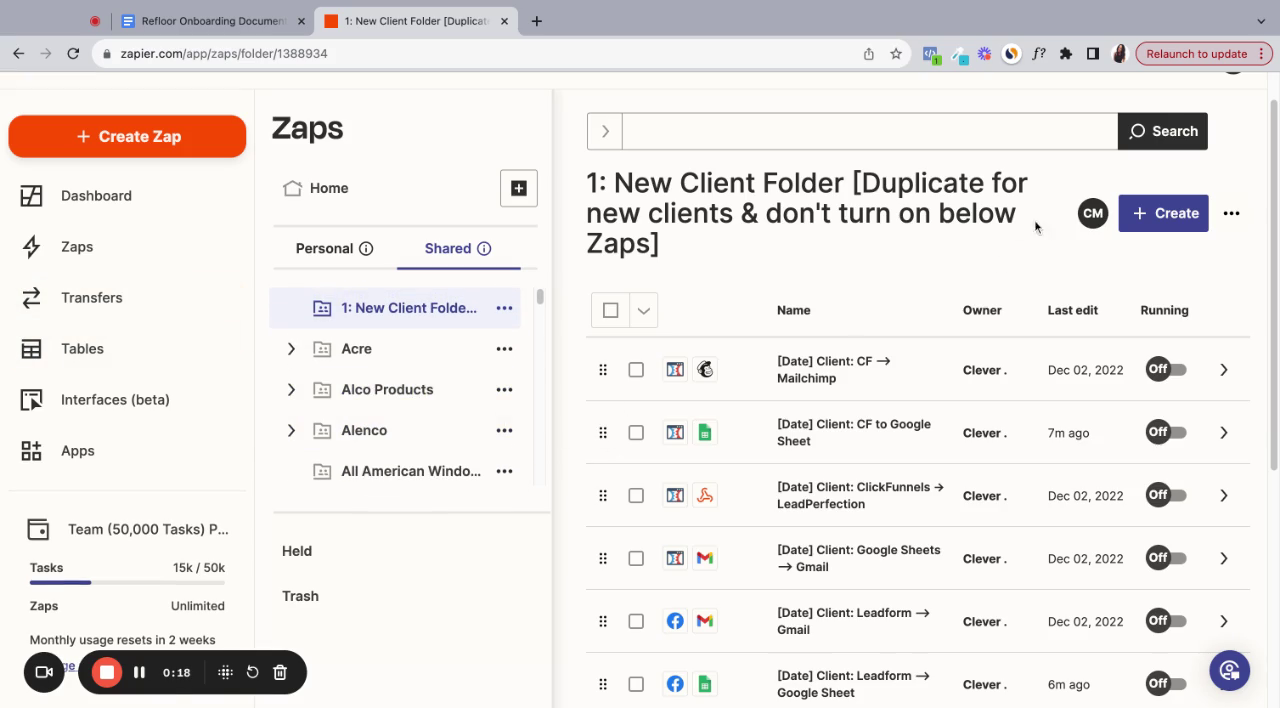Open folder actions three-dot menu near Create
Screen dimensions: 1280x708
pyautogui.click(x=1231, y=213)
